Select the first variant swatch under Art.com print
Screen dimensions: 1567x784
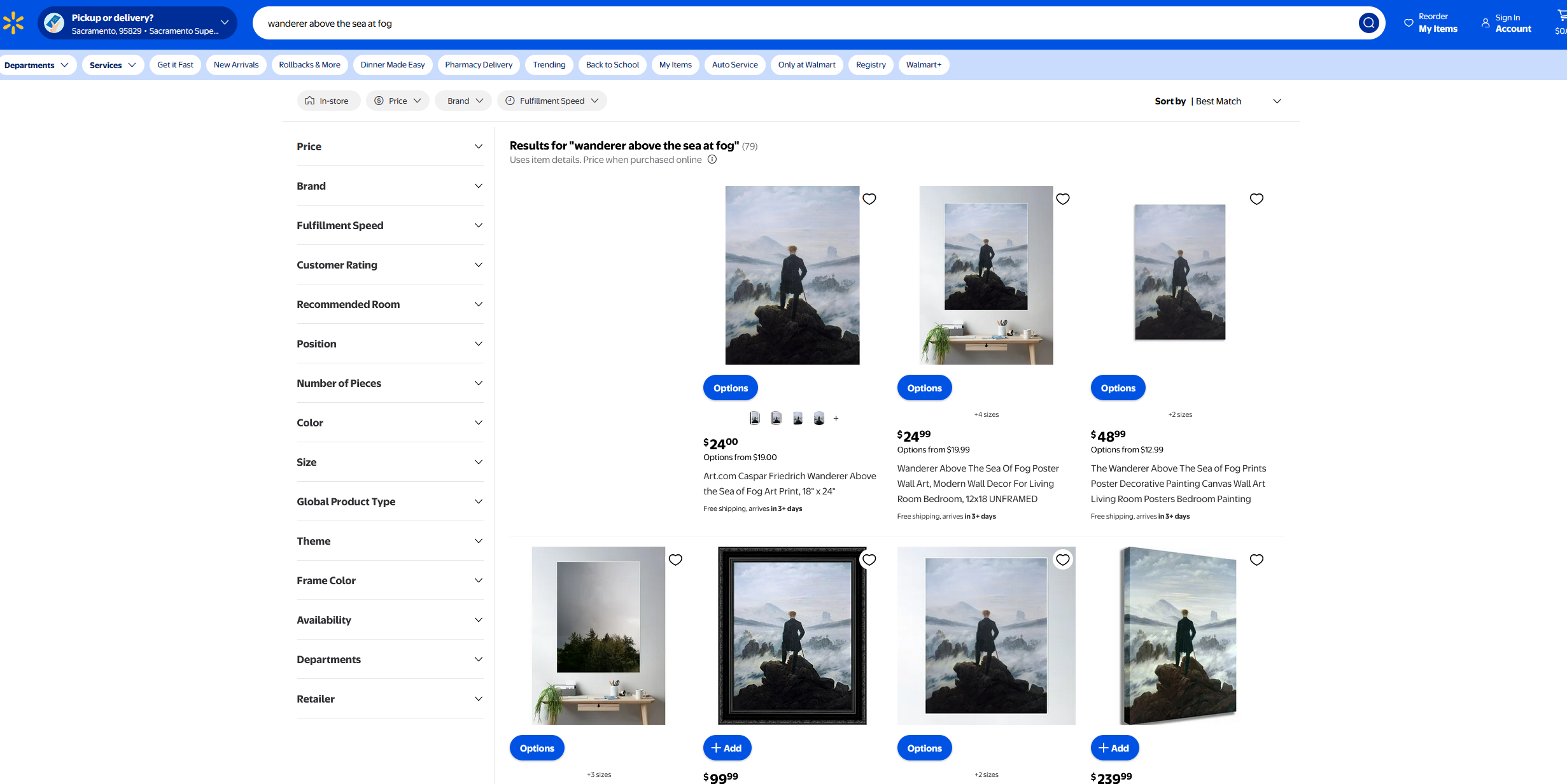click(x=755, y=418)
